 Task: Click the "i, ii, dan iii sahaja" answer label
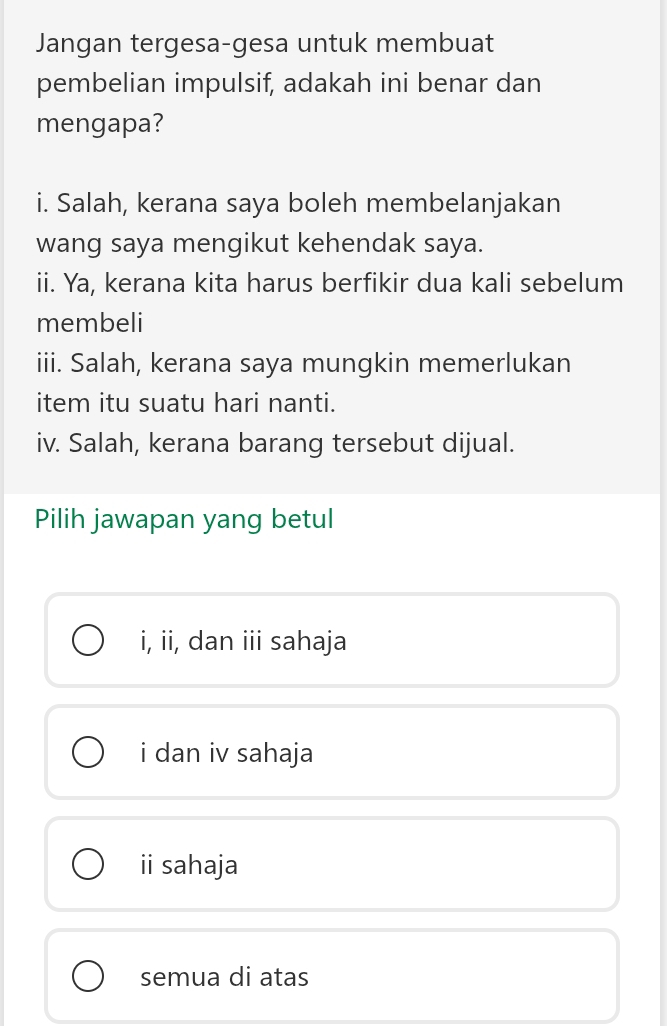(244, 641)
